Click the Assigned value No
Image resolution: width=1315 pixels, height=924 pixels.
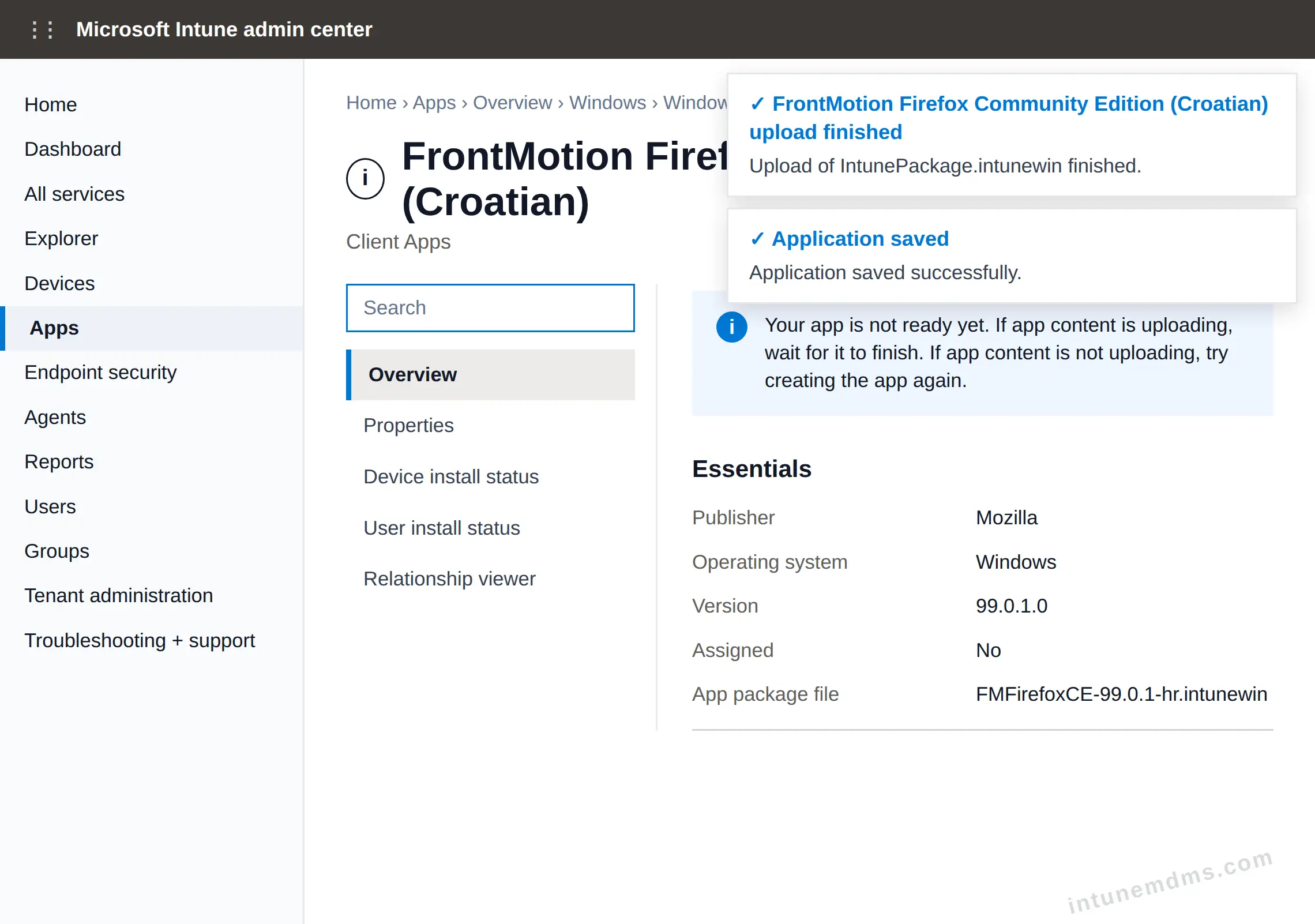click(989, 651)
